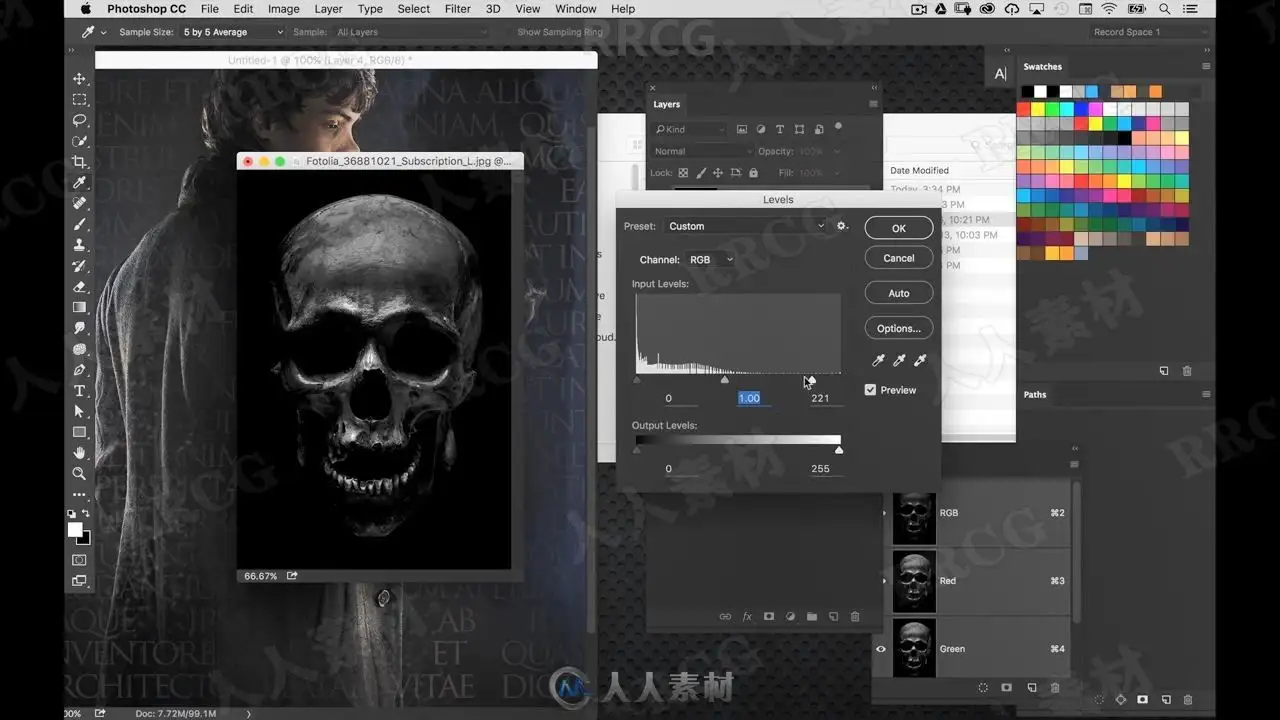The image size is (1280, 720).
Task: Select the Brush tool
Action: pyautogui.click(x=80, y=224)
